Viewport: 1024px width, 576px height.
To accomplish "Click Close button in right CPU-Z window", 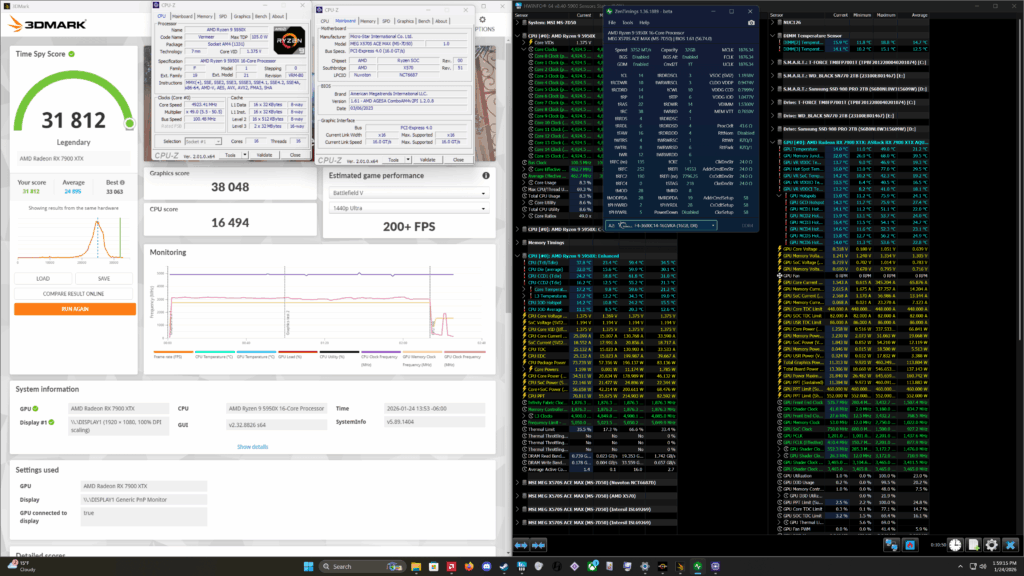I will [458, 159].
